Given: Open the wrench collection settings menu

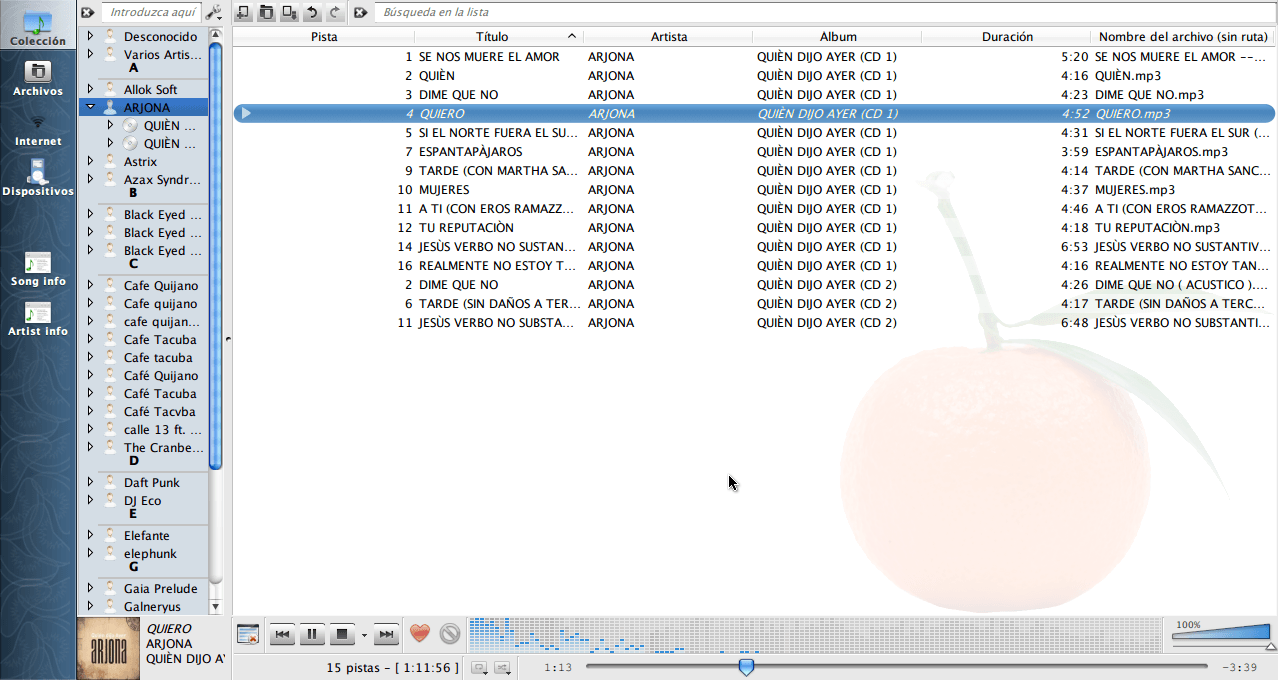Looking at the screenshot, I should coord(213,13).
